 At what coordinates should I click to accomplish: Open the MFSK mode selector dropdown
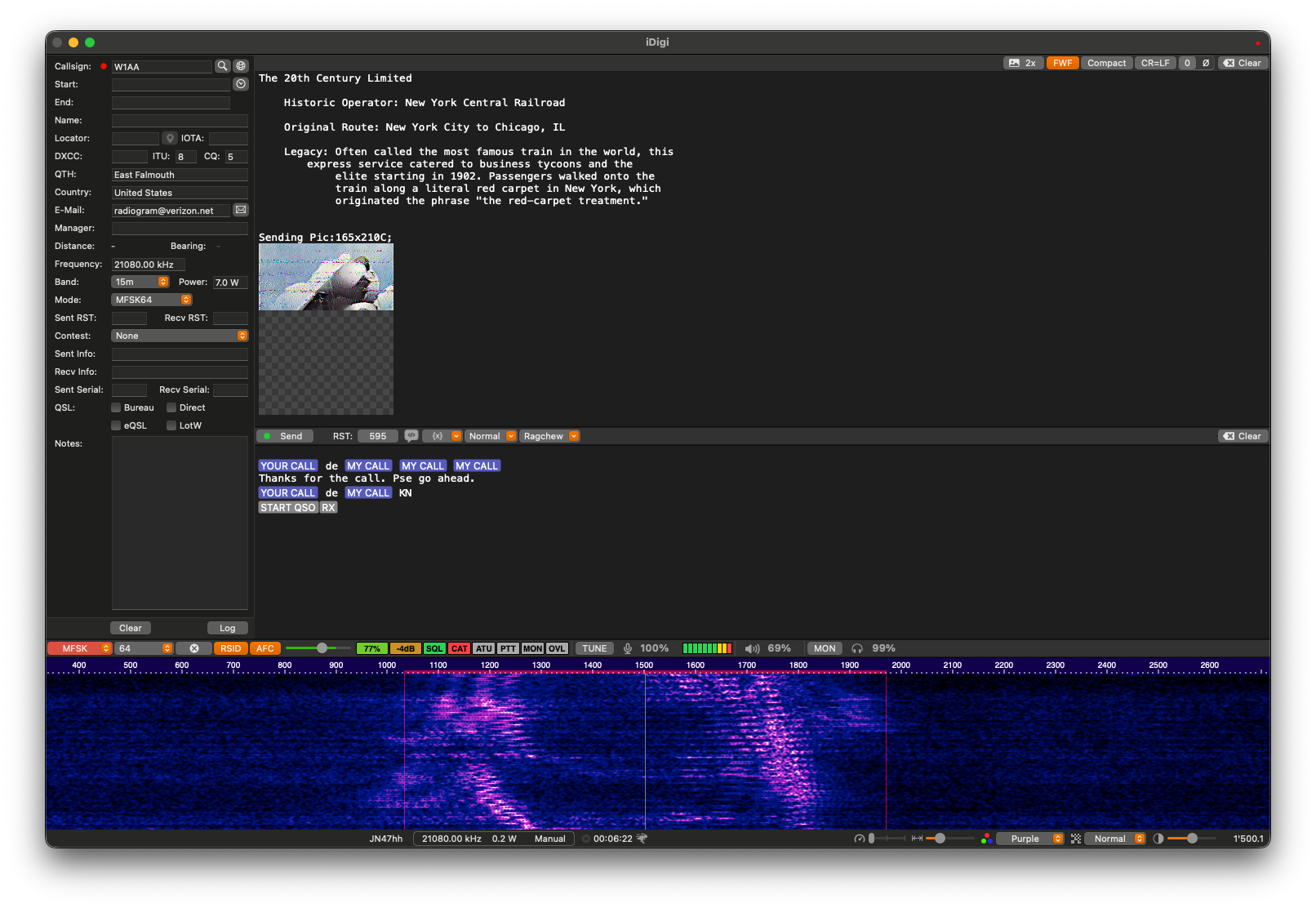79,648
